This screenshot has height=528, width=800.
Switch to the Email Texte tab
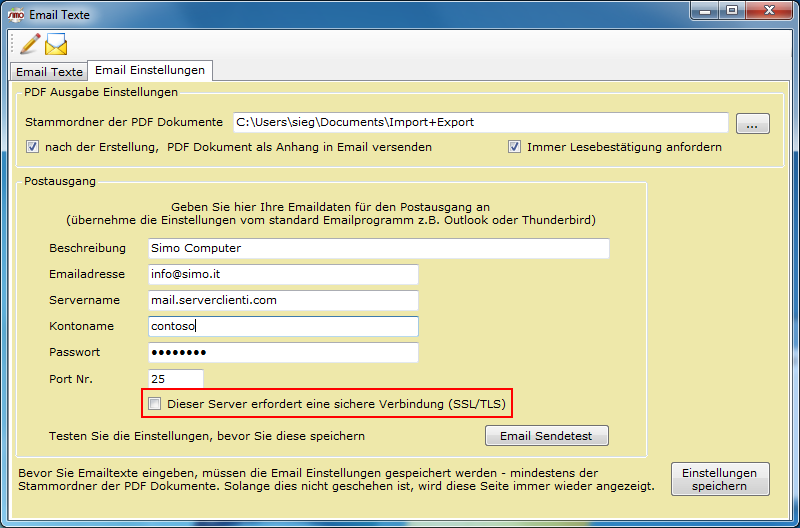pos(49,72)
